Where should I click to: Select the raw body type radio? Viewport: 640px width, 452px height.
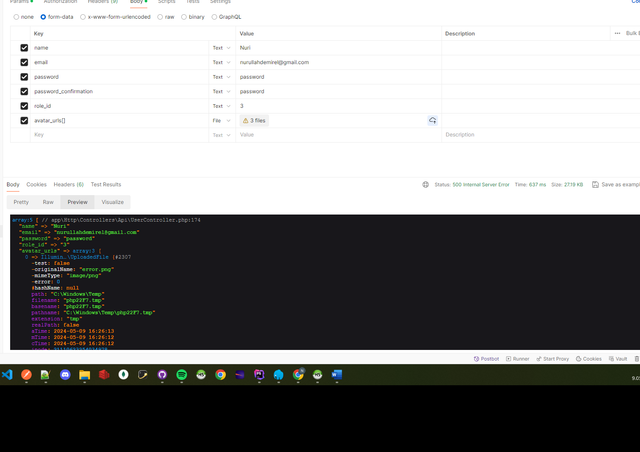point(160,17)
